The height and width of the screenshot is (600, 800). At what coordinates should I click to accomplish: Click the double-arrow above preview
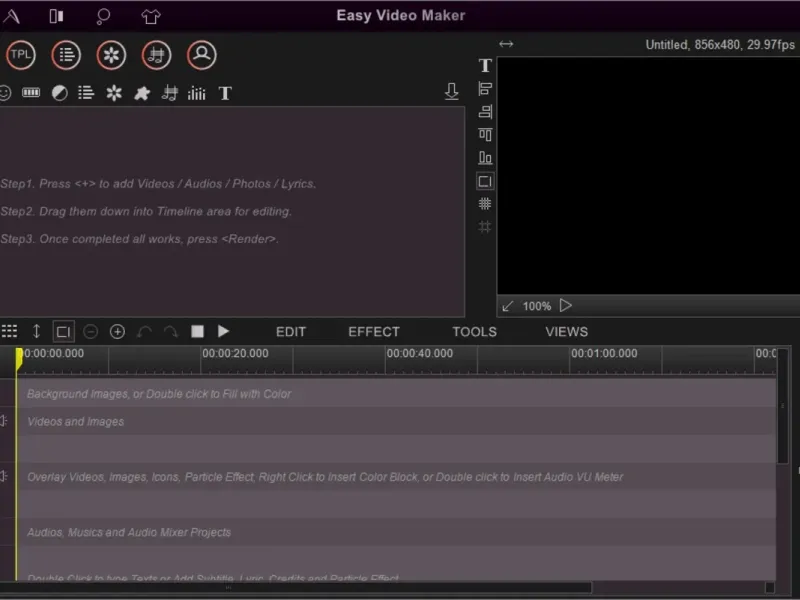pos(506,44)
